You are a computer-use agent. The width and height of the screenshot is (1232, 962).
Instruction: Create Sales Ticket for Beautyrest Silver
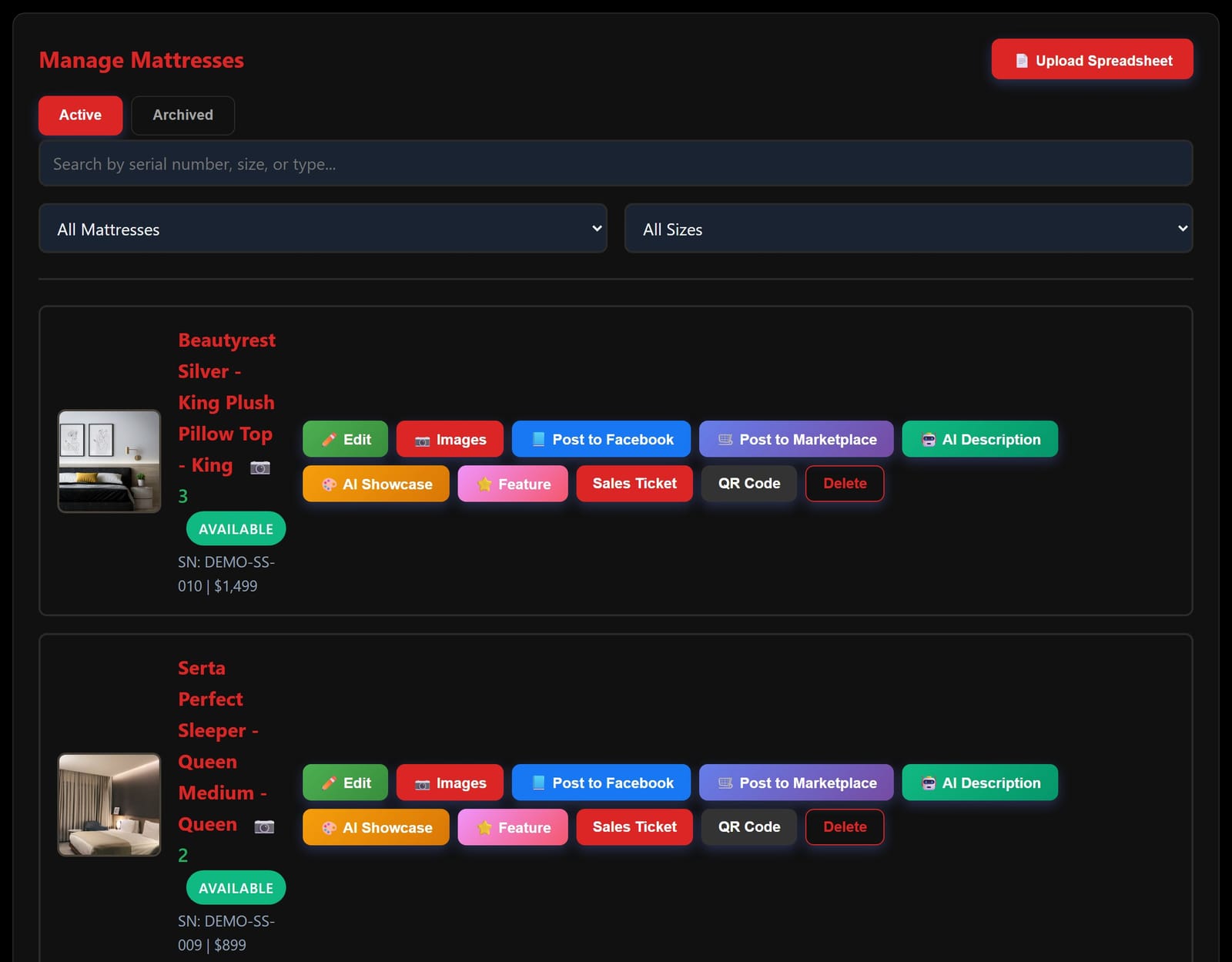[634, 484]
